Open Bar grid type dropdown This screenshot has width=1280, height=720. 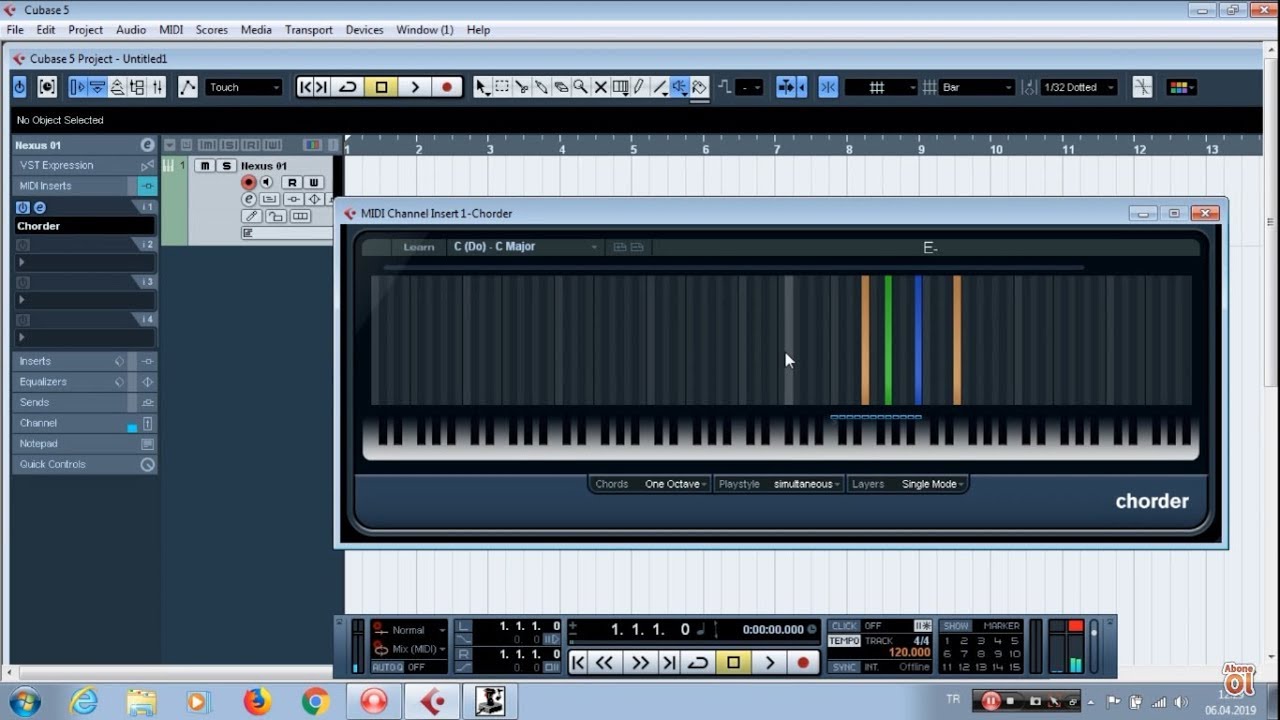(978, 87)
